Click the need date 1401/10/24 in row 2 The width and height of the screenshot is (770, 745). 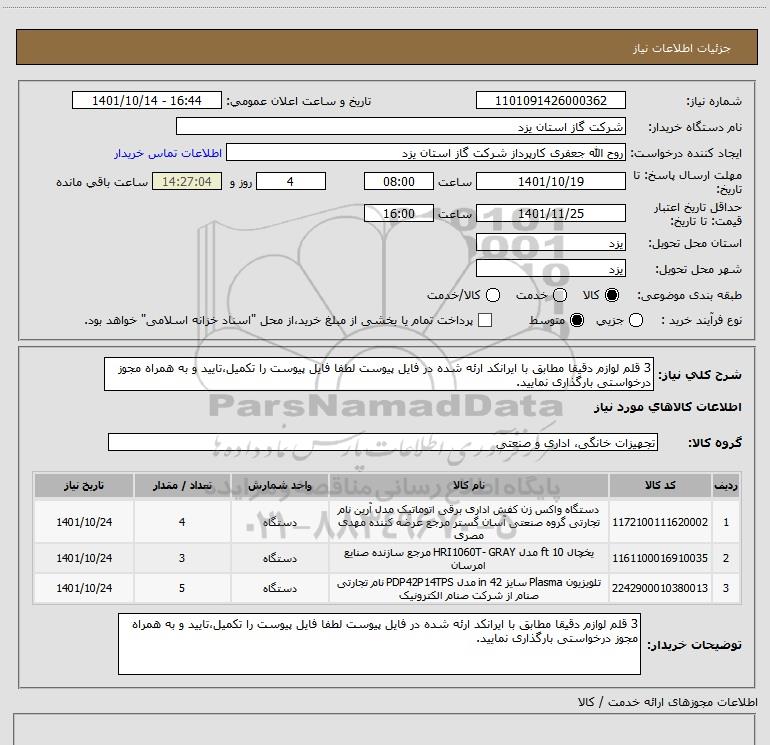[x=84, y=558]
